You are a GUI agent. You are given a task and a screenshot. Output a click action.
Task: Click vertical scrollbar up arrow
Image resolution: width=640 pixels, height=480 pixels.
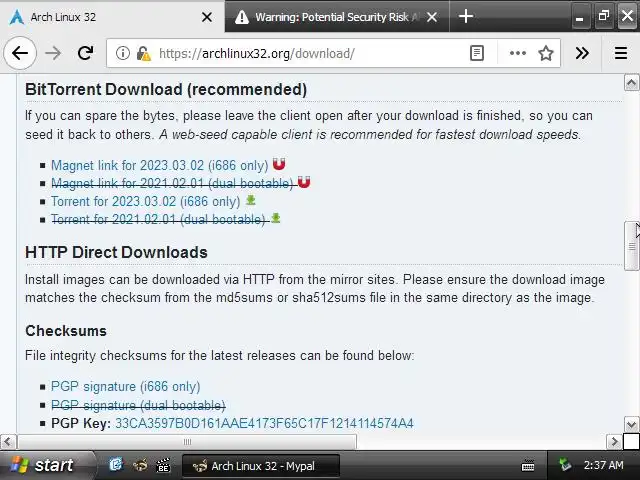pyautogui.click(x=631, y=83)
